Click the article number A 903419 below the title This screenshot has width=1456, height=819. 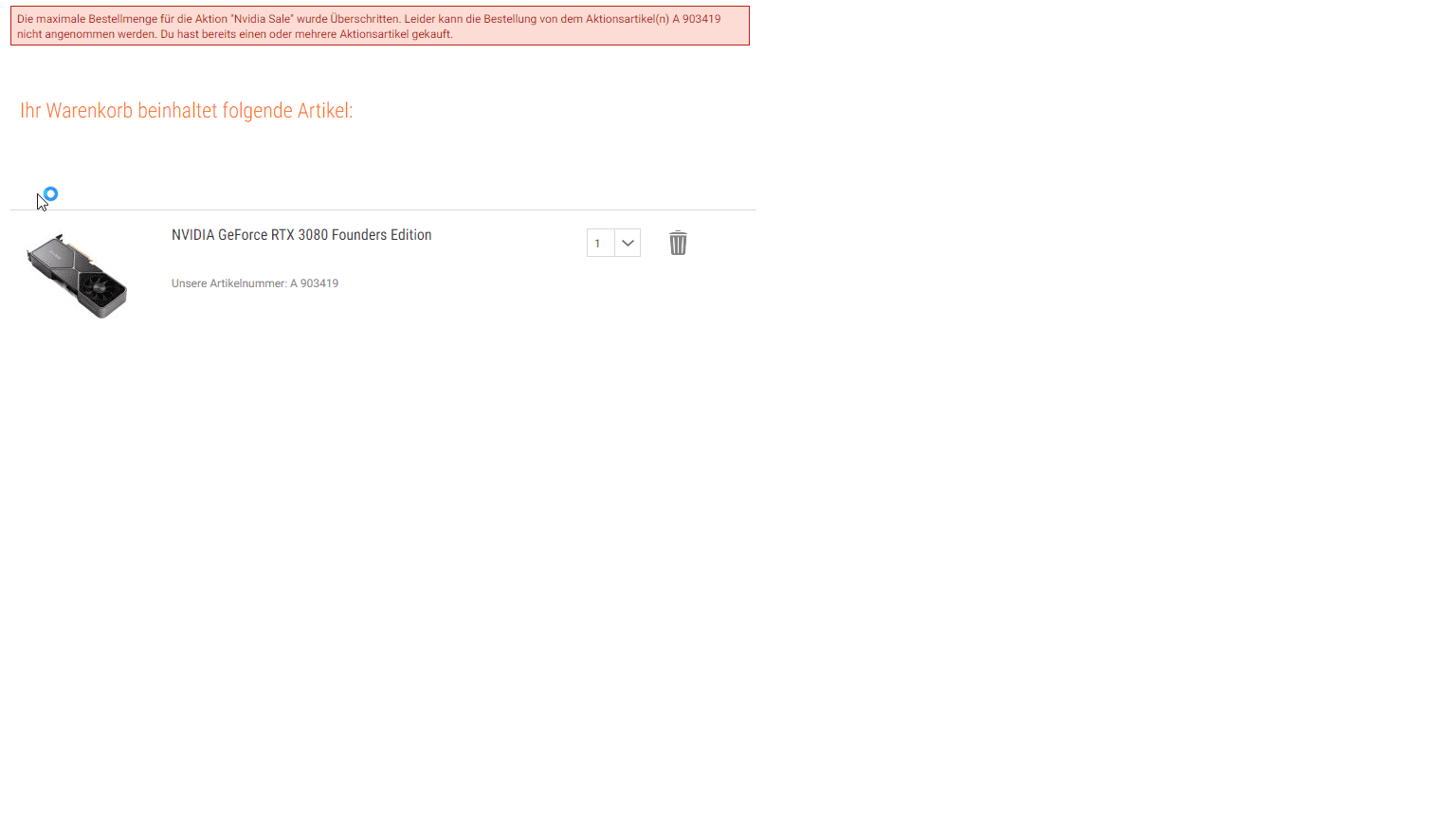314,283
